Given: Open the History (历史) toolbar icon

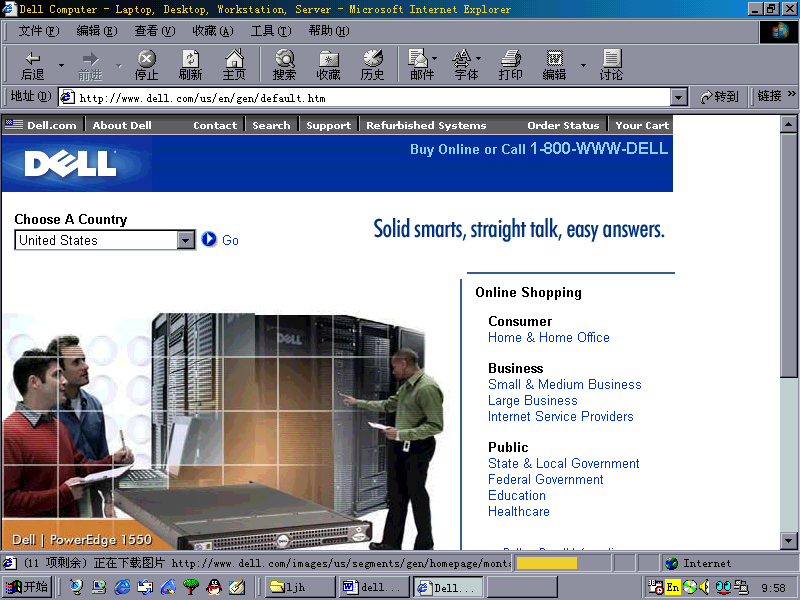Looking at the screenshot, I should point(372,65).
